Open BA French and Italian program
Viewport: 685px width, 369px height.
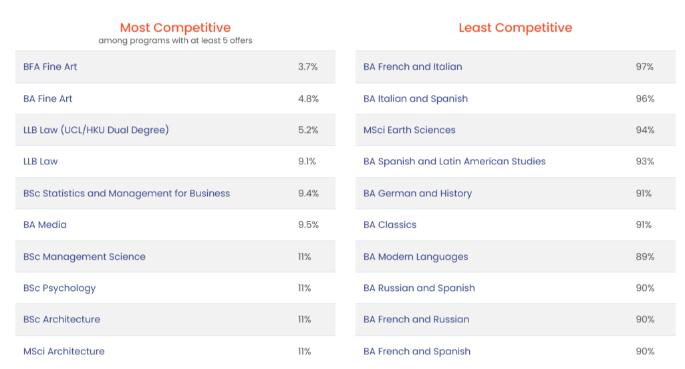413,67
